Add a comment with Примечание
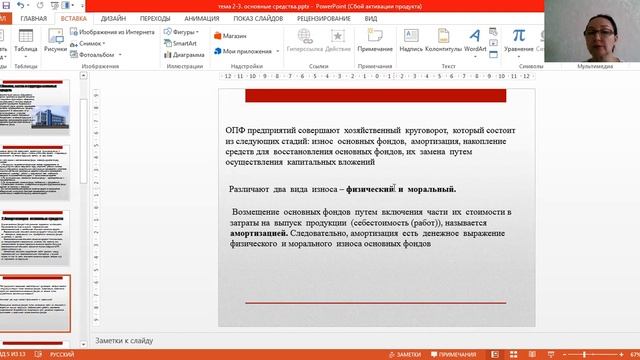 tap(375, 40)
